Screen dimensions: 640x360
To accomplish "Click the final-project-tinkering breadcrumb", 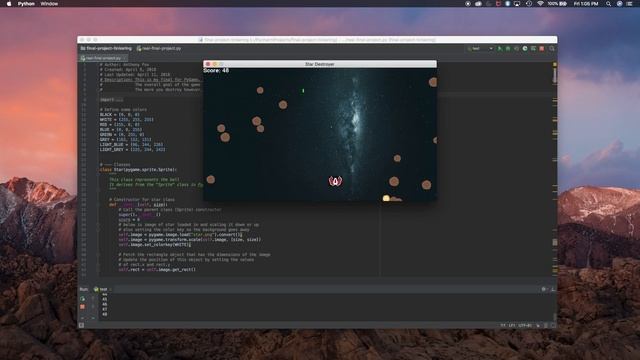I will click(x=106, y=49).
